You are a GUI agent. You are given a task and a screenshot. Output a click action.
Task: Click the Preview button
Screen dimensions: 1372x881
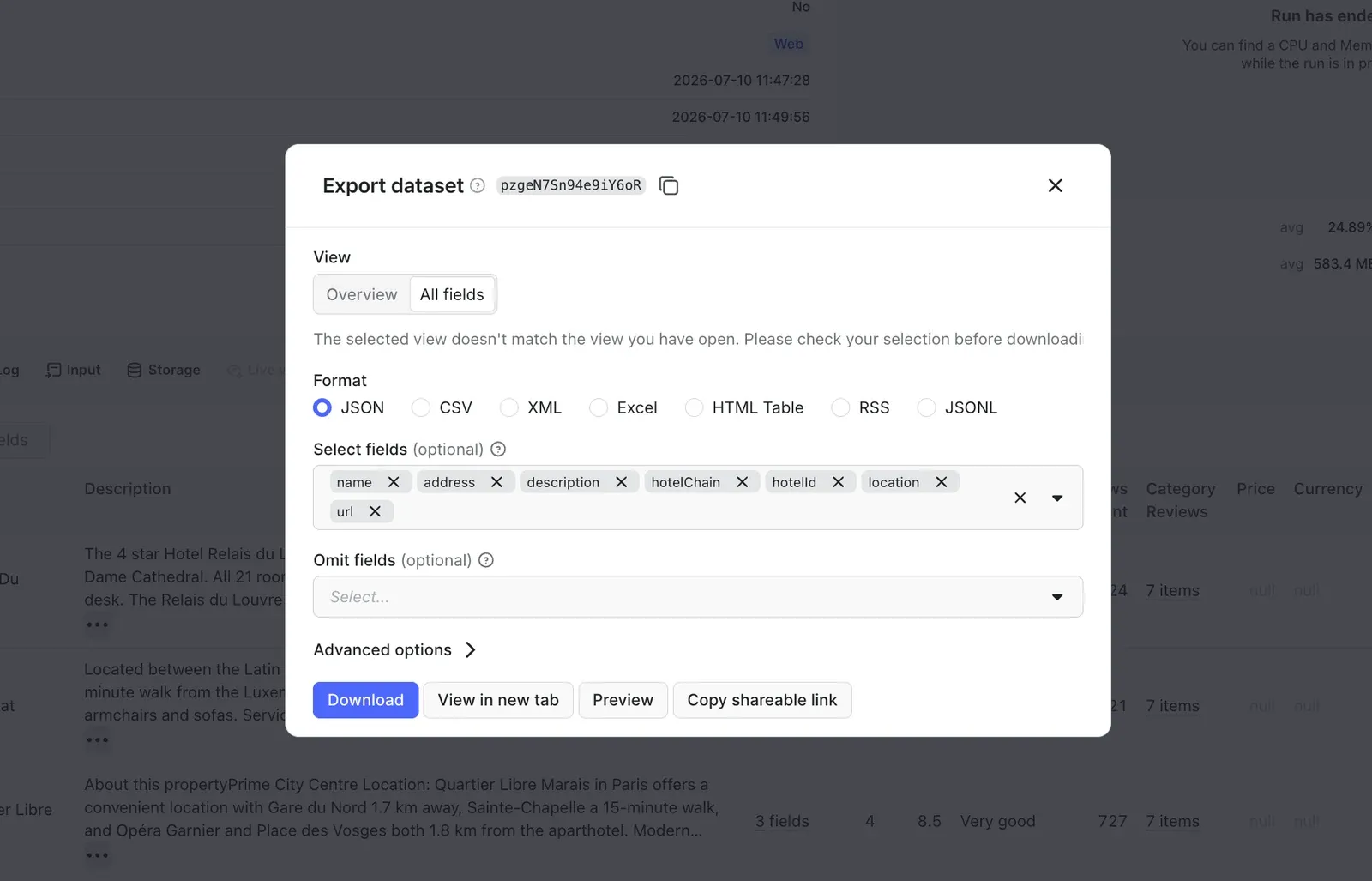[623, 700]
